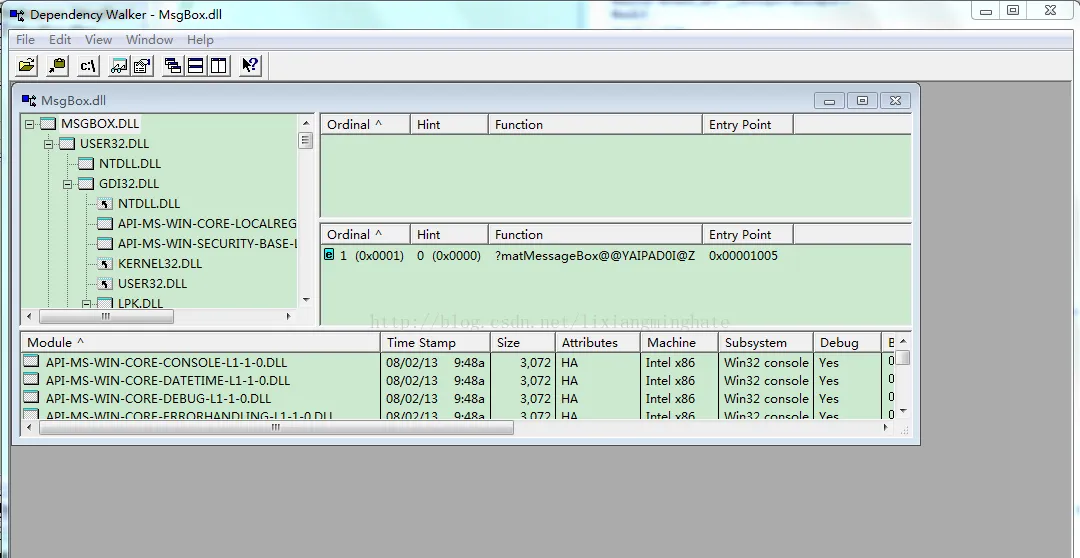Collapse the MSGBOX.DLL root tree node

coord(30,124)
